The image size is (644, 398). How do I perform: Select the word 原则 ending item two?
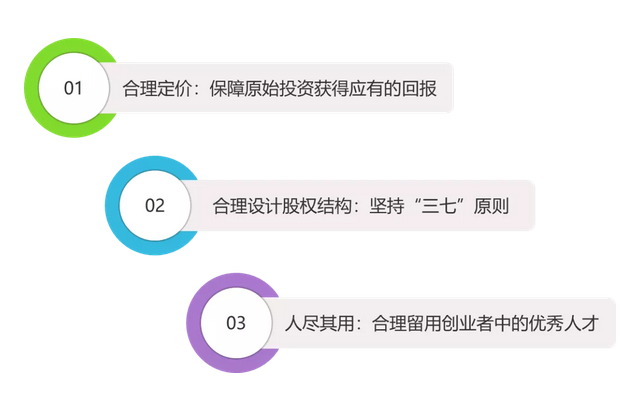(492, 206)
